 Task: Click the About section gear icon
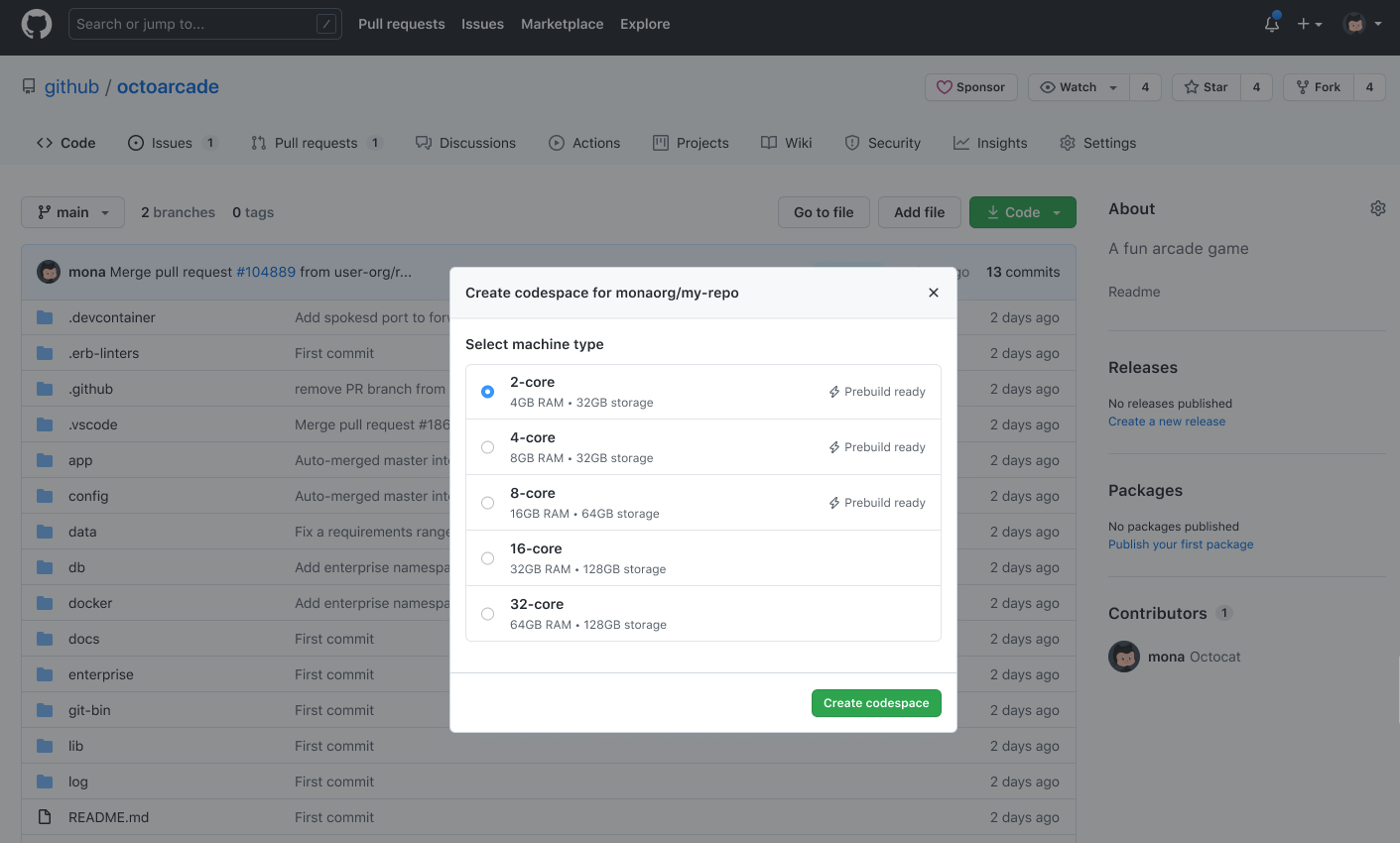pos(1377,208)
